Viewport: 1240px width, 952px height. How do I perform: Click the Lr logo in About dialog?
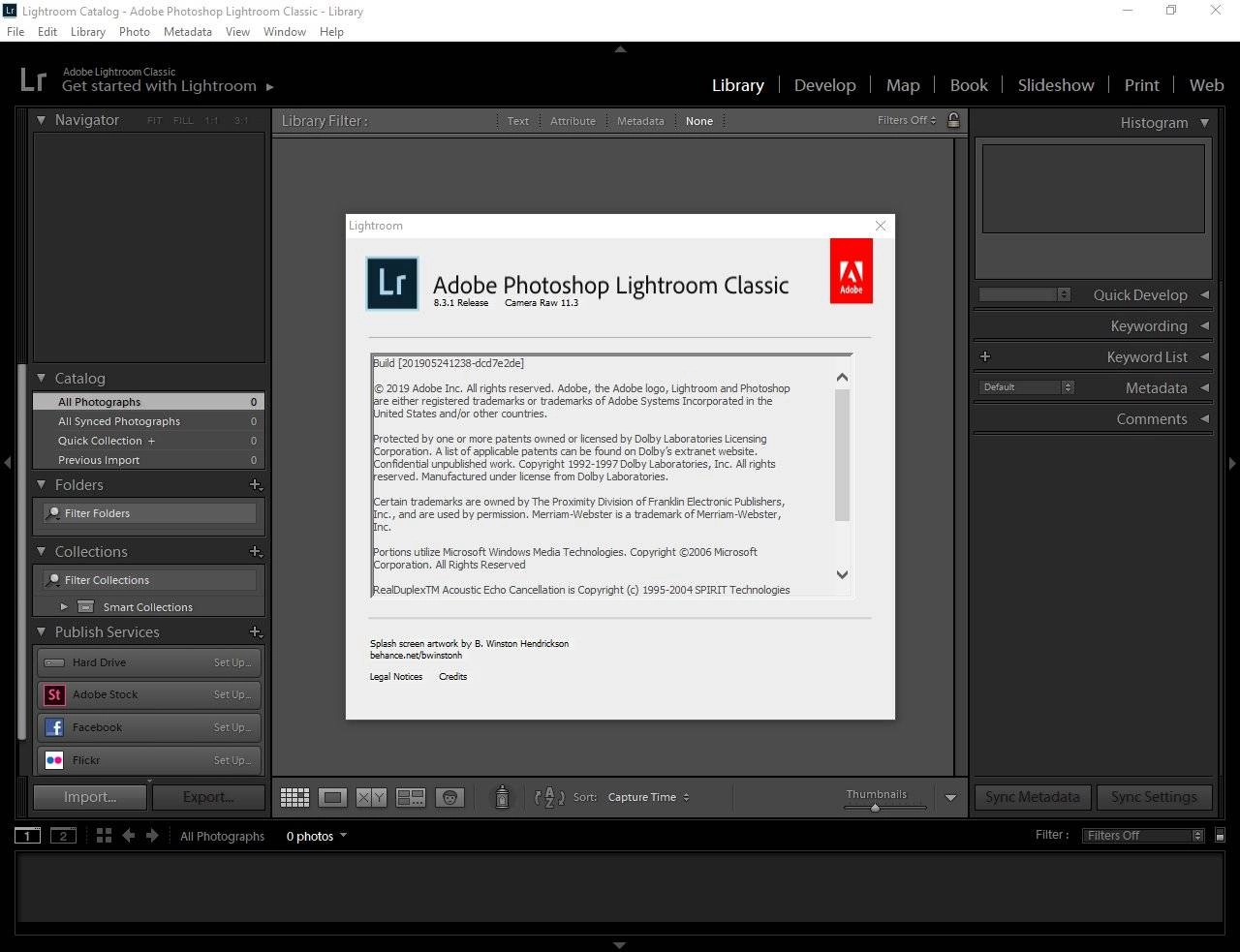coord(392,283)
